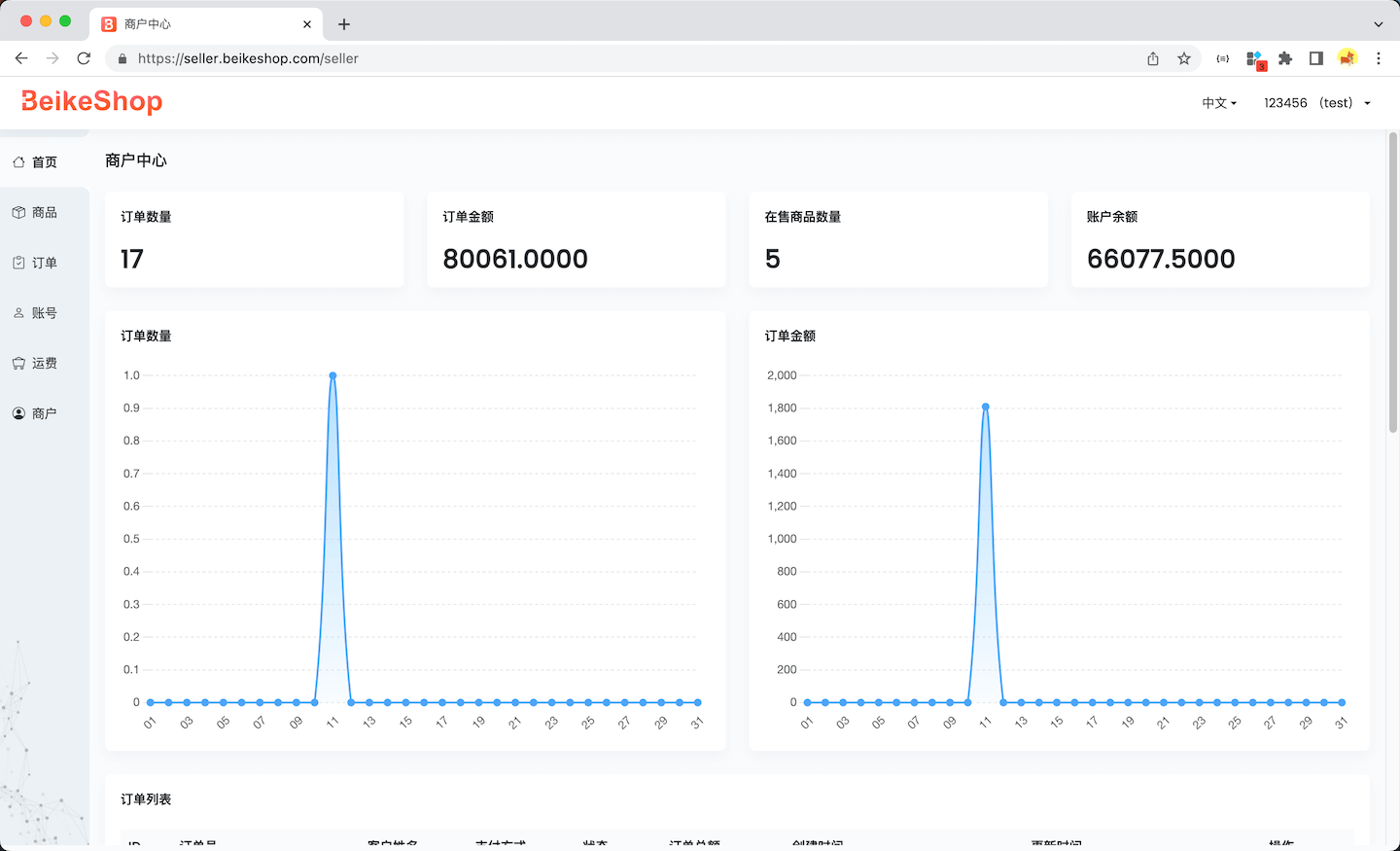Click peak data point in 订单金额 chart

point(986,408)
